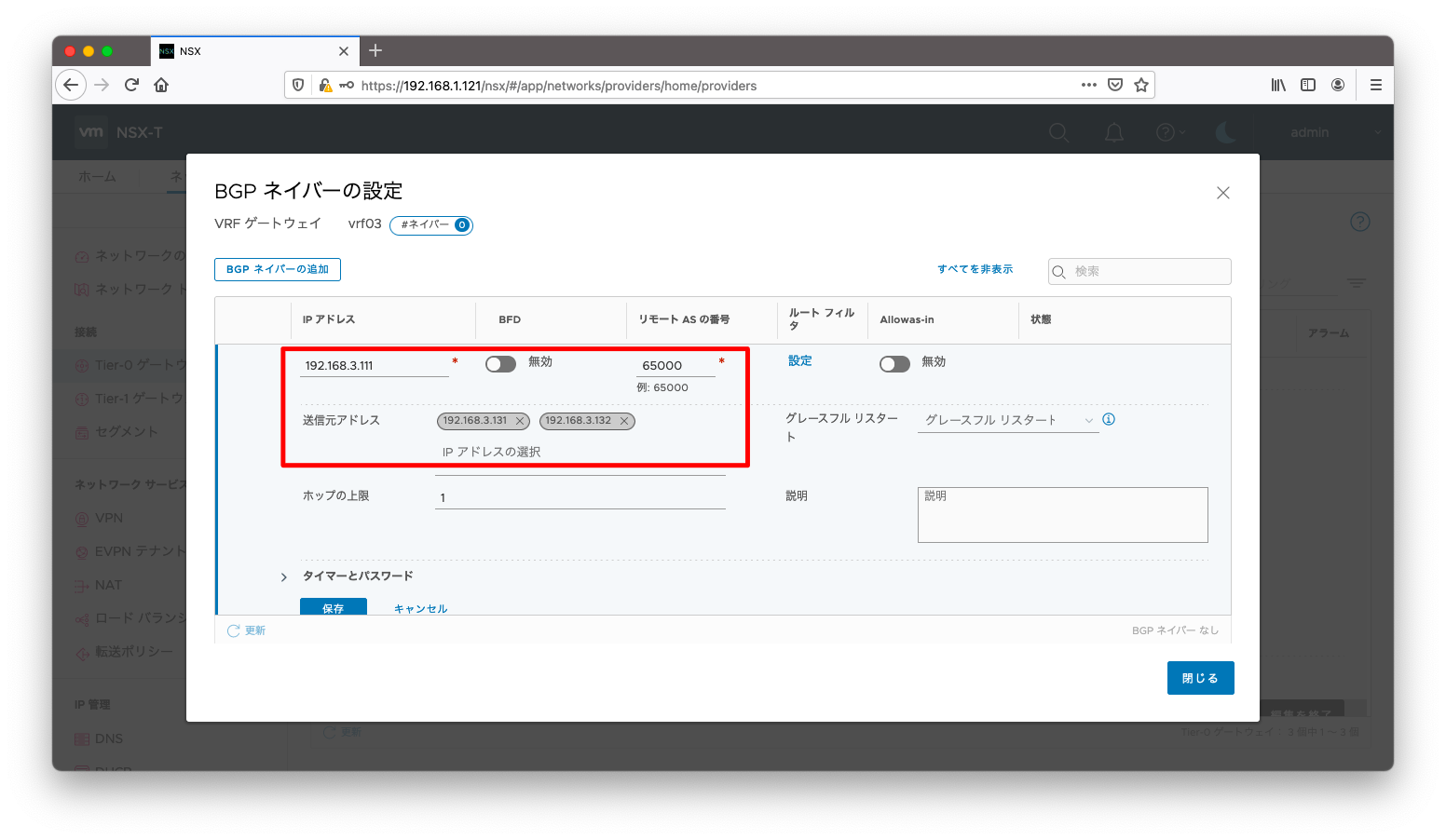Screen dimensions: 1446x840
Task: Open the tracking protection shield icon
Action: pyautogui.click(x=298, y=85)
